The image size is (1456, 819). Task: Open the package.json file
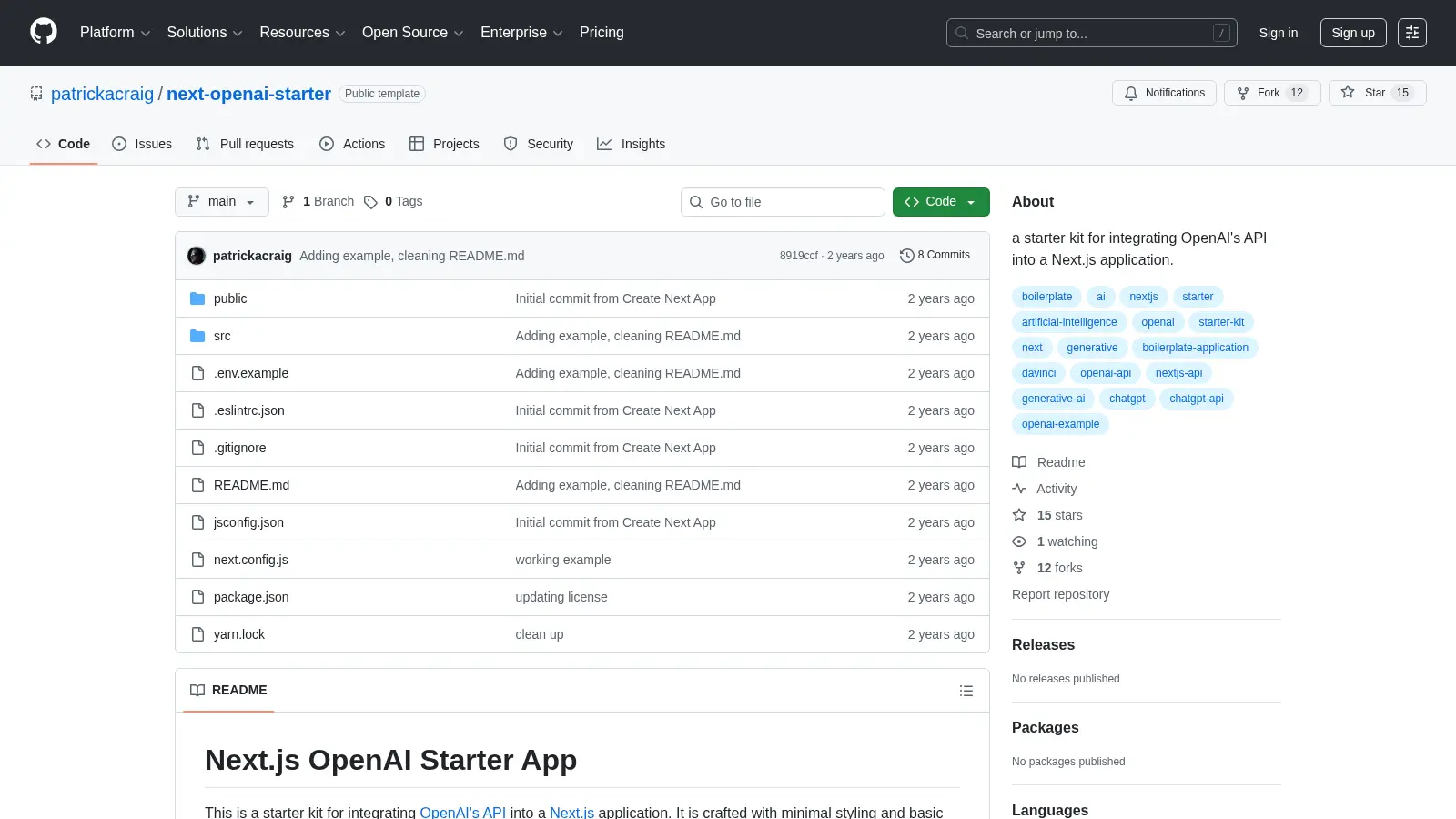tap(251, 597)
